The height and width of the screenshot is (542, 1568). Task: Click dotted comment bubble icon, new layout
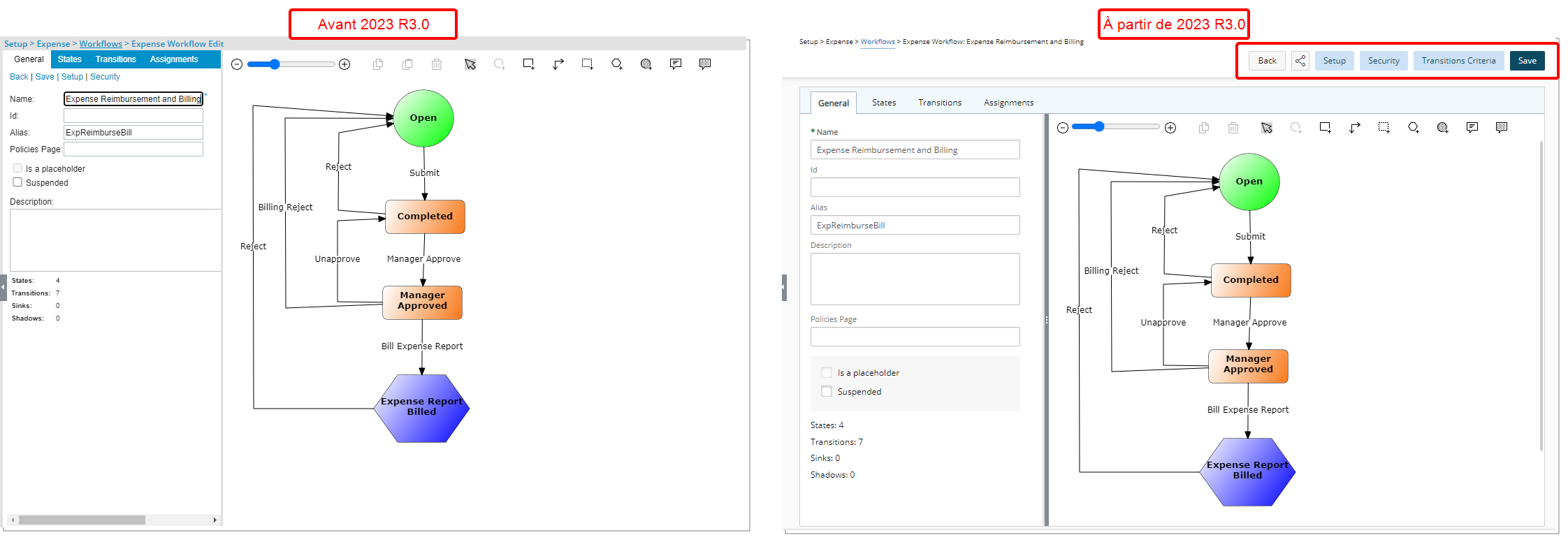tap(1502, 128)
